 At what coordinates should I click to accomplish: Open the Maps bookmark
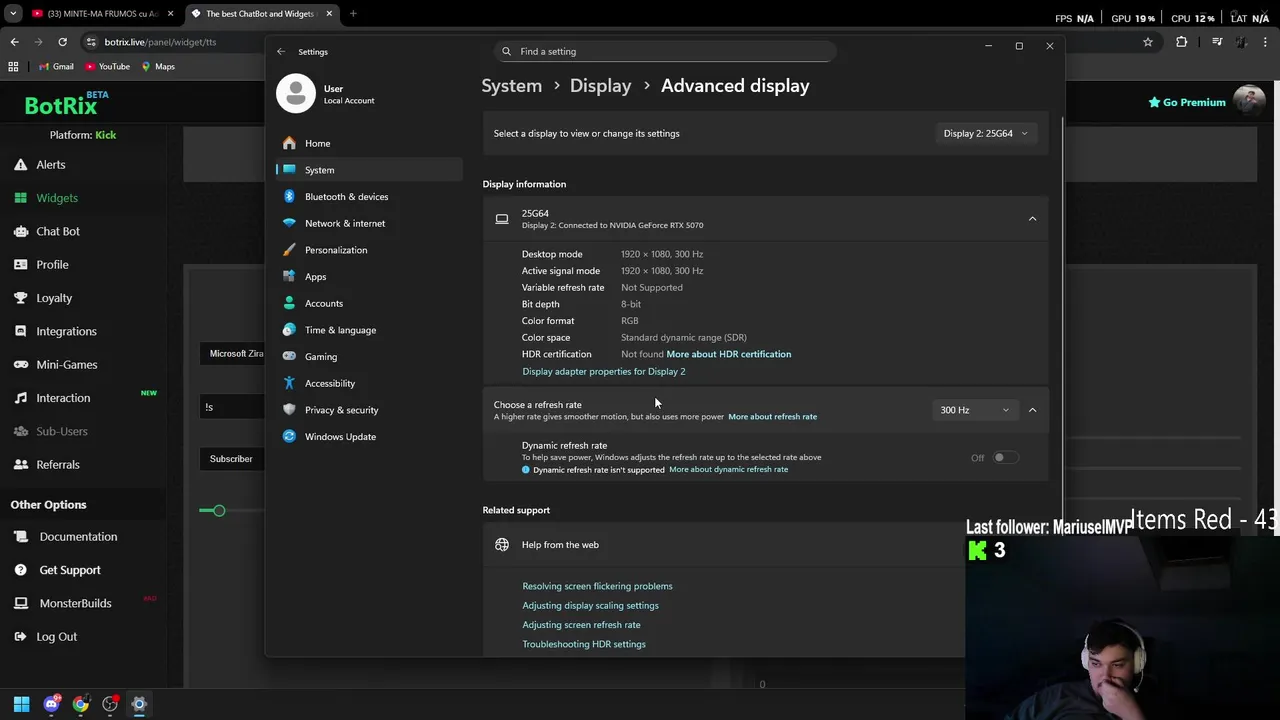click(x=158, y=67)
